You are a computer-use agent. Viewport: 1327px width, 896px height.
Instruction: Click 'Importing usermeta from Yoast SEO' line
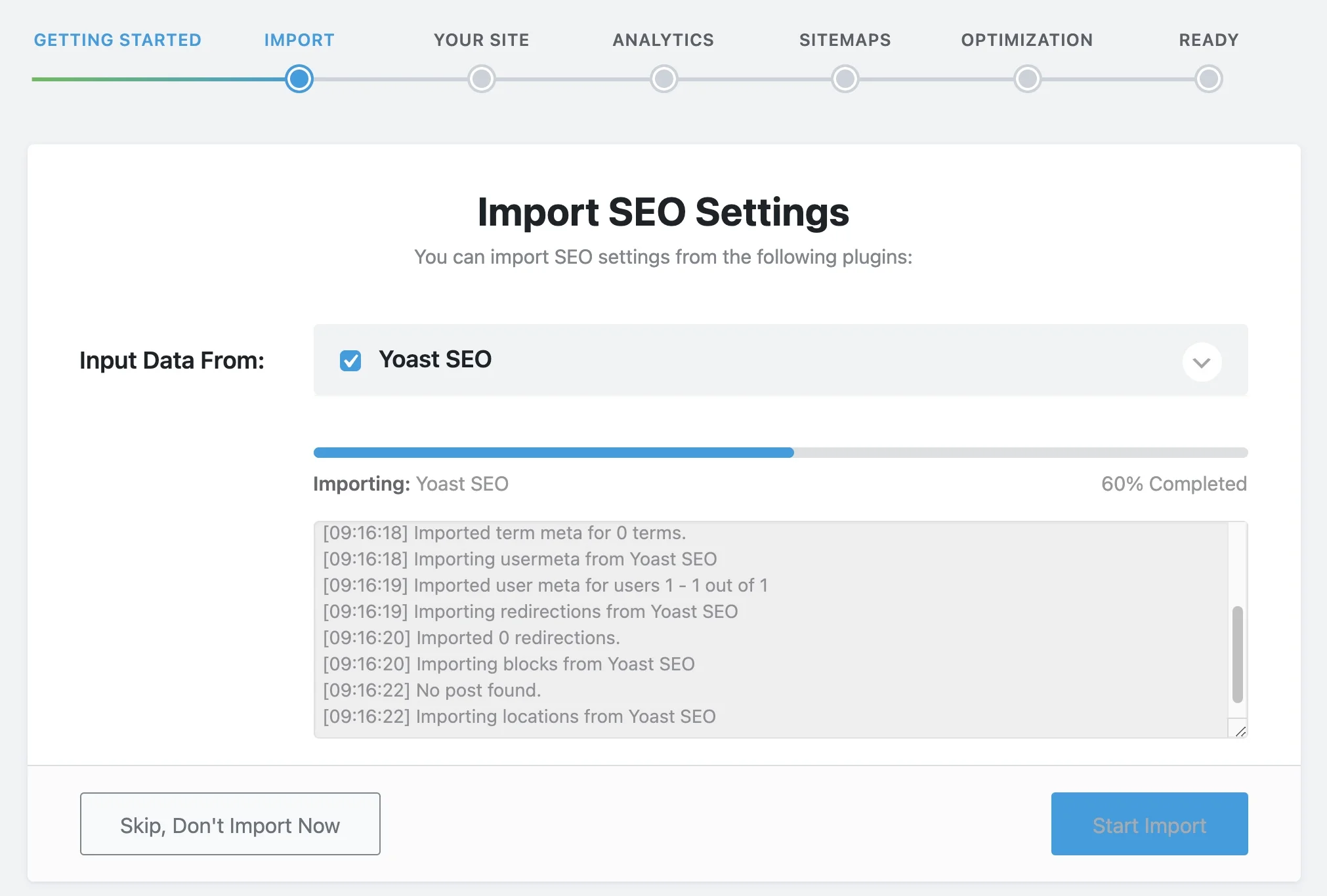pyautogui.click(x=520, y=559)
